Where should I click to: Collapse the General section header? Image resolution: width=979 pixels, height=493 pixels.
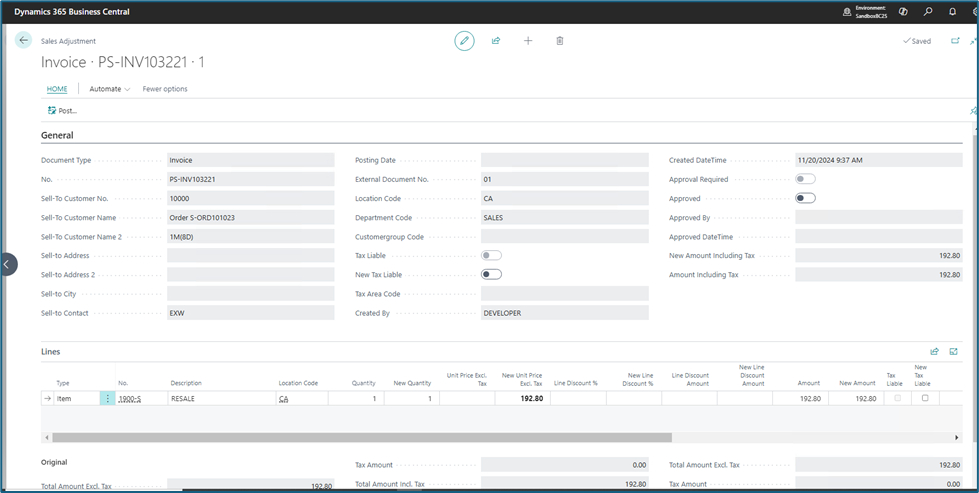click(57, 135)
